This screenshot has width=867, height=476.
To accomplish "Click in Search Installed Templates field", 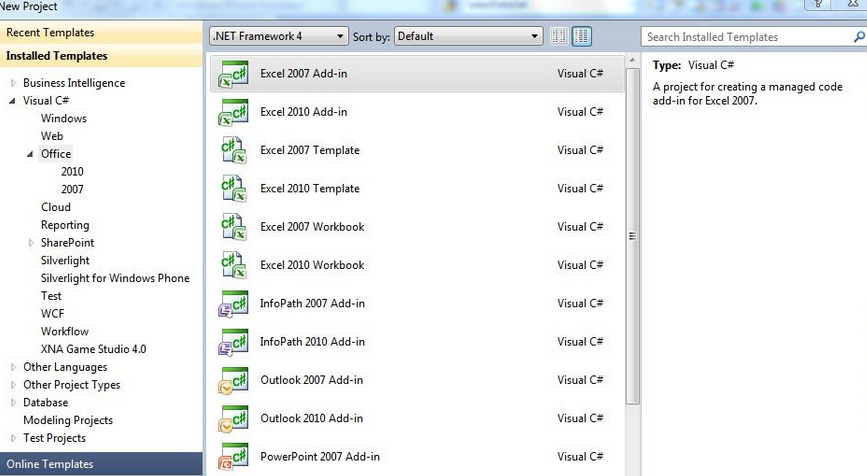I will 746,37.
